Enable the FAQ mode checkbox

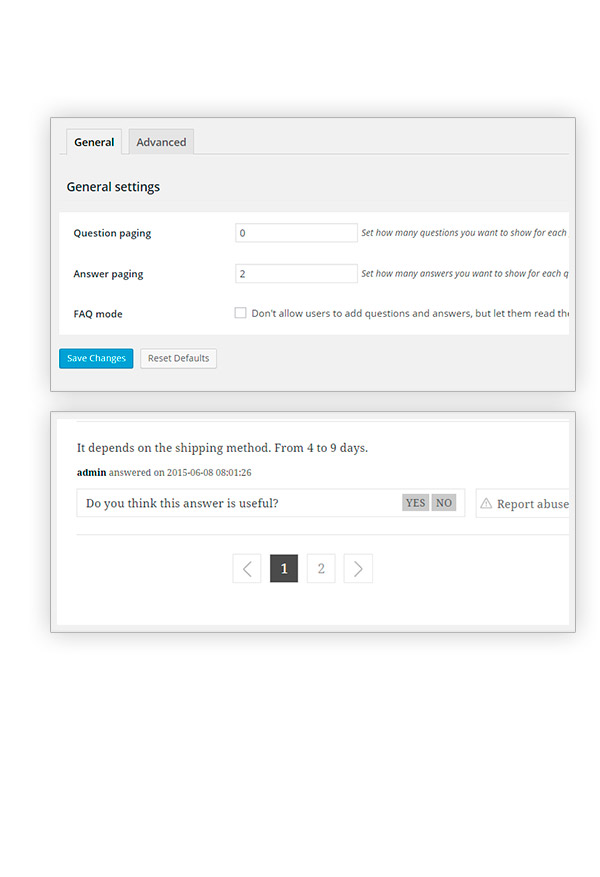point(240,313)
